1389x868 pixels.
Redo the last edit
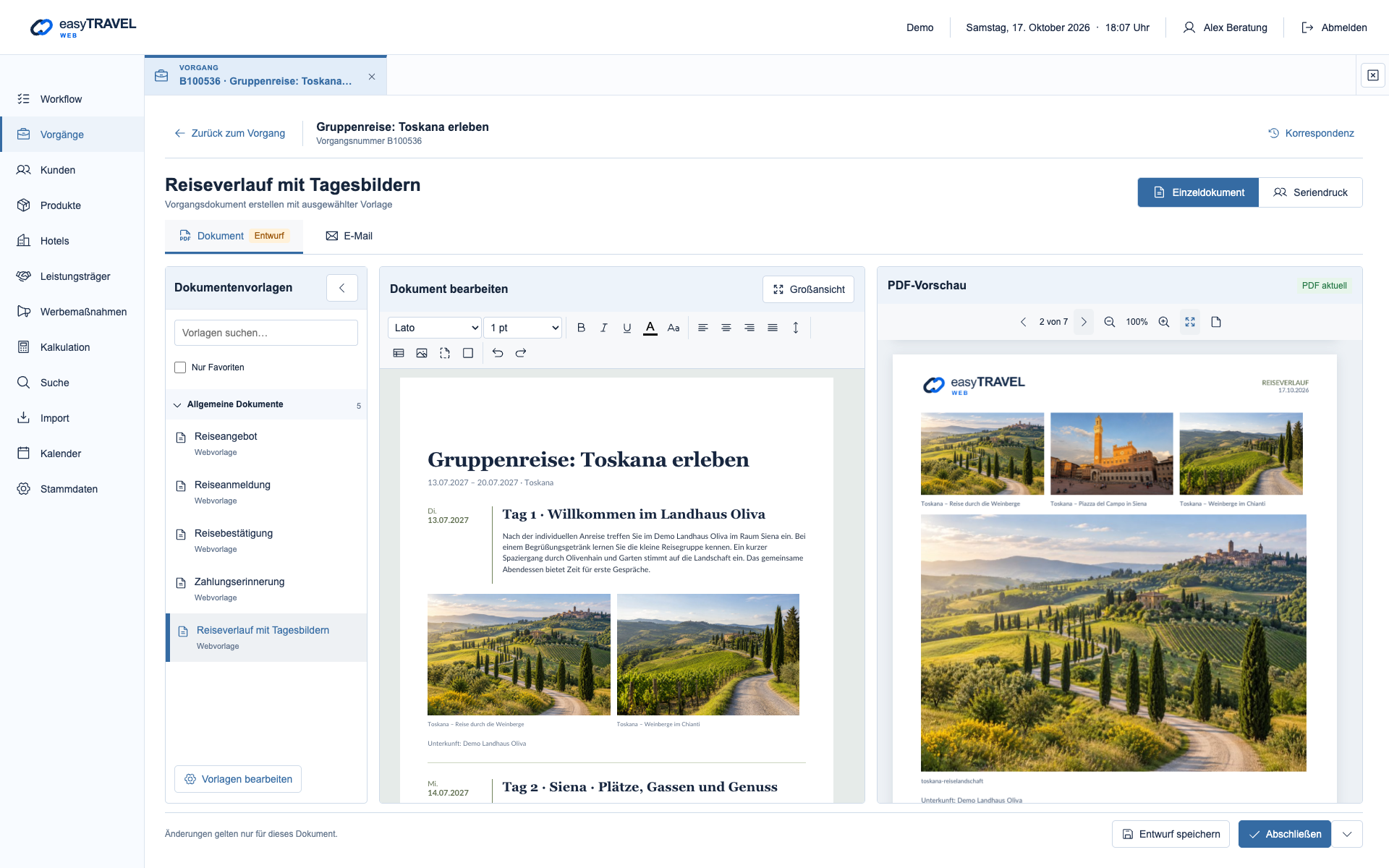click(521, 353)
